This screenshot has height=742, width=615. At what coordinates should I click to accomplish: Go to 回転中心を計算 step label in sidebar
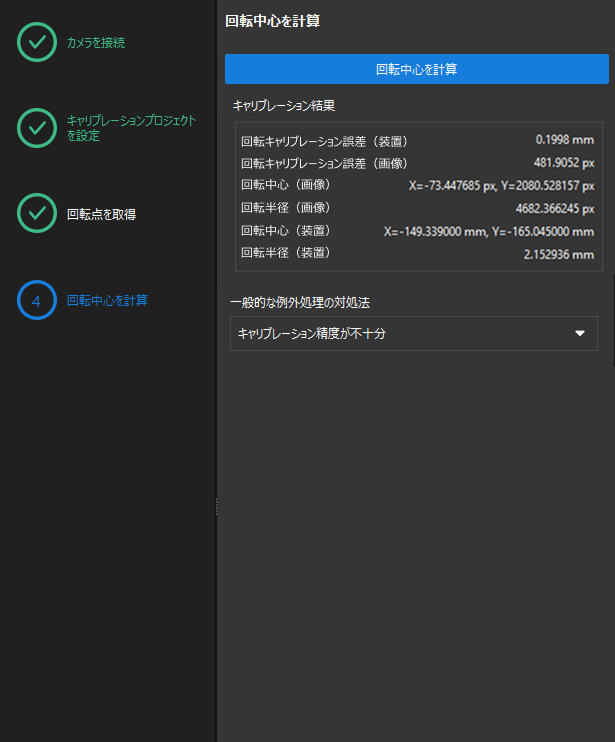pos(107,300)
